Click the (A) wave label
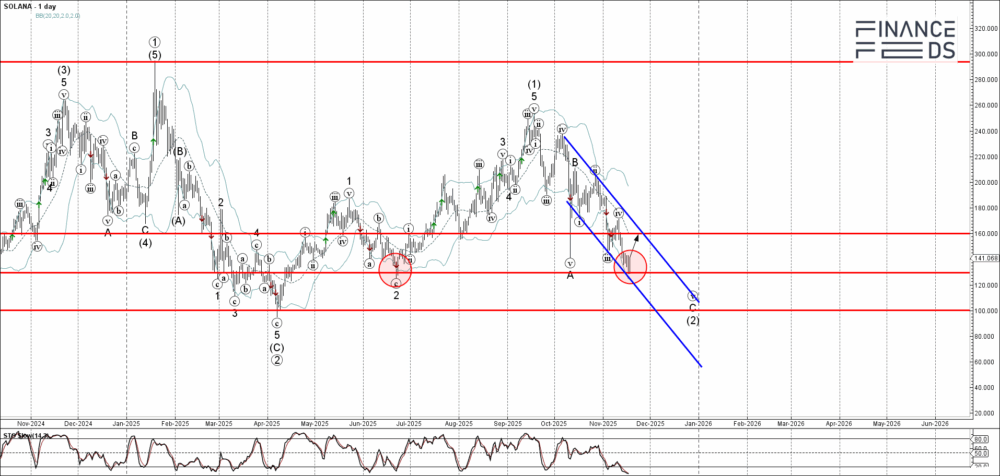The image size is (1000, 476). coord(178,221)
